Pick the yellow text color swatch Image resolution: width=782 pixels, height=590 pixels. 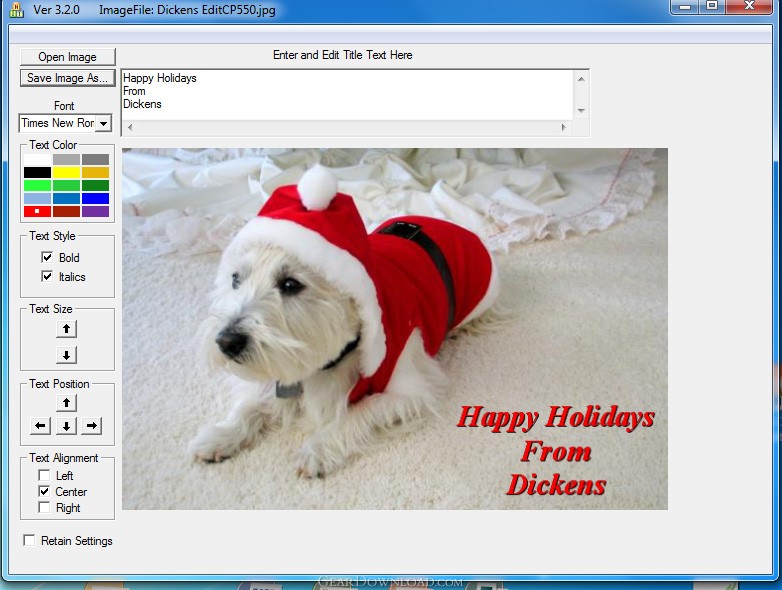(x=66, y=172)
